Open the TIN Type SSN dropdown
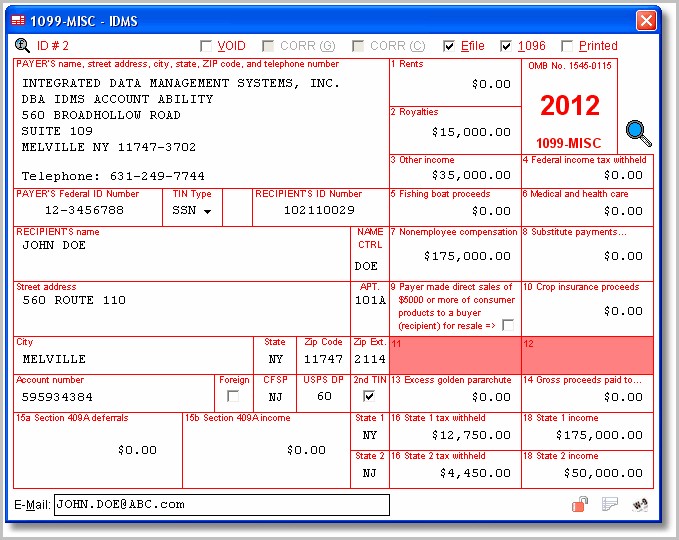 208,211
